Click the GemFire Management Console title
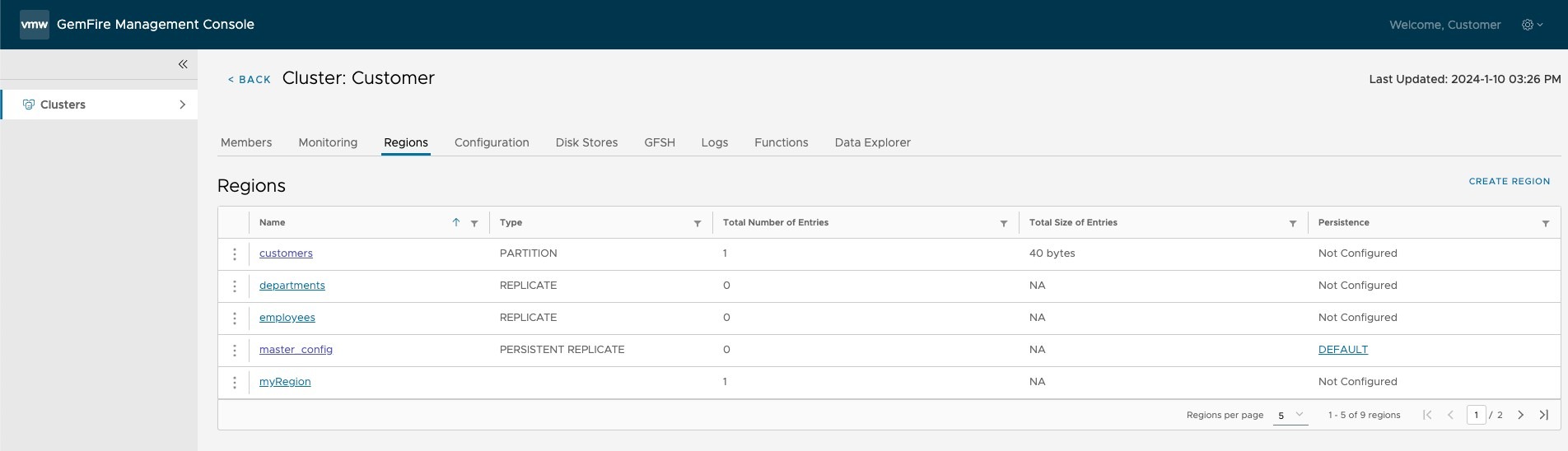The width and height of the screenshot is (1568, 451). tap(156, 25)
